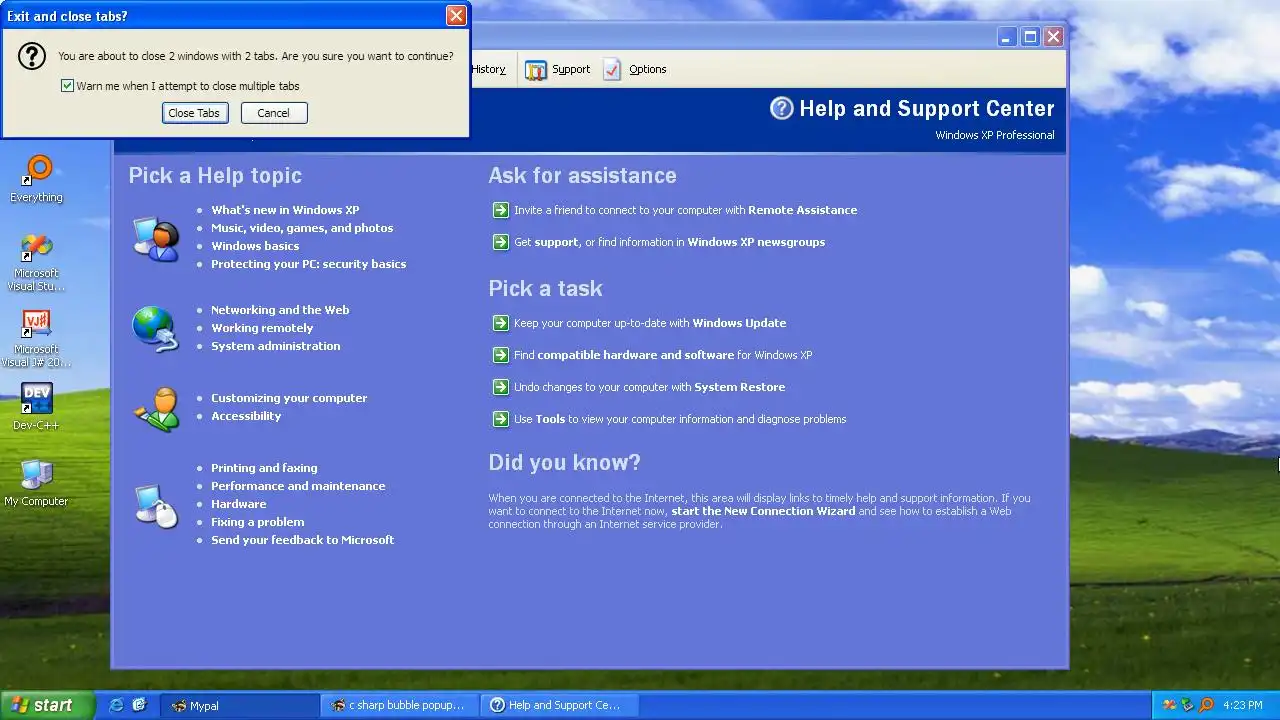Click the arrow icon beside System Restore
This screenshot has height=720, width=1280.
pos(501,387)
